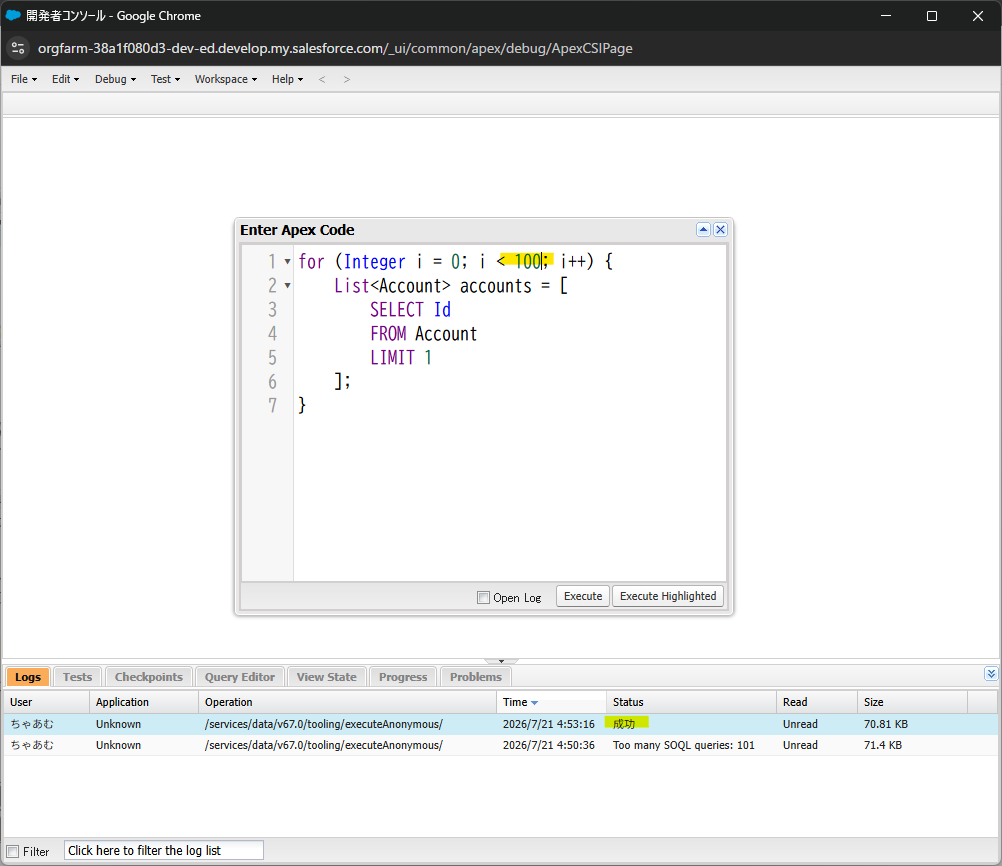Open the Test menu

pyautogui.click(x=165, y=79)
